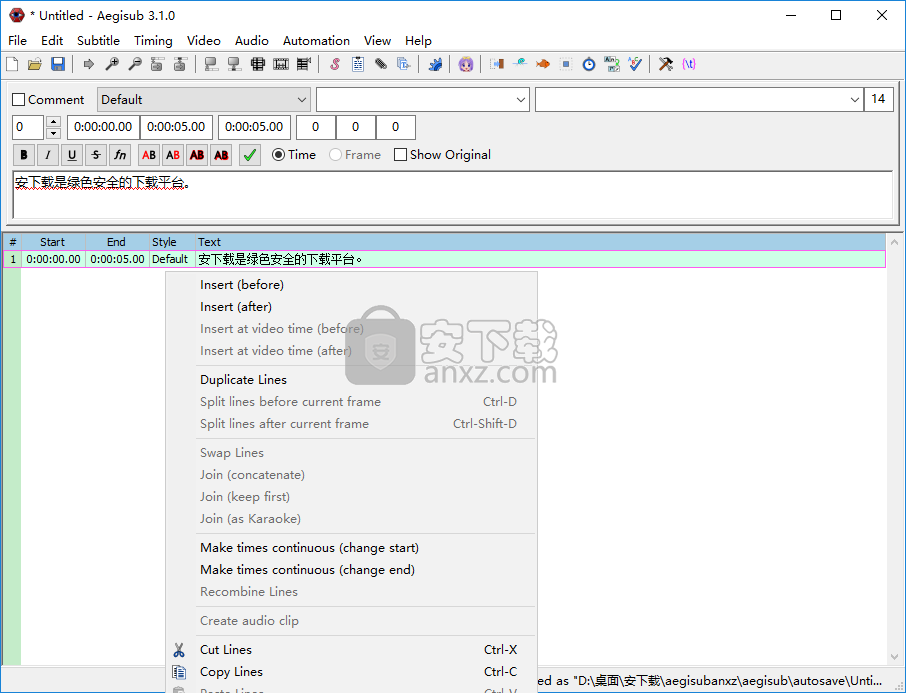This screenshot has height=693, width=906.
Task: Choose Insert (before) from context menu
Action: pos(352,284)
